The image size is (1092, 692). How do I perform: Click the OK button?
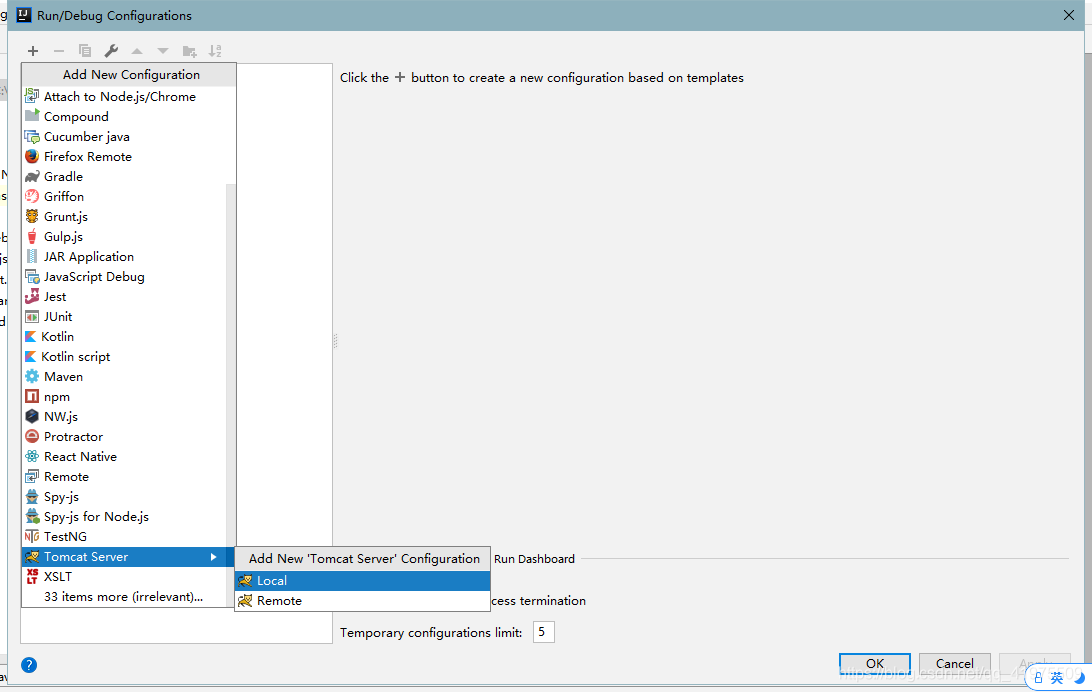click(875, 663)
